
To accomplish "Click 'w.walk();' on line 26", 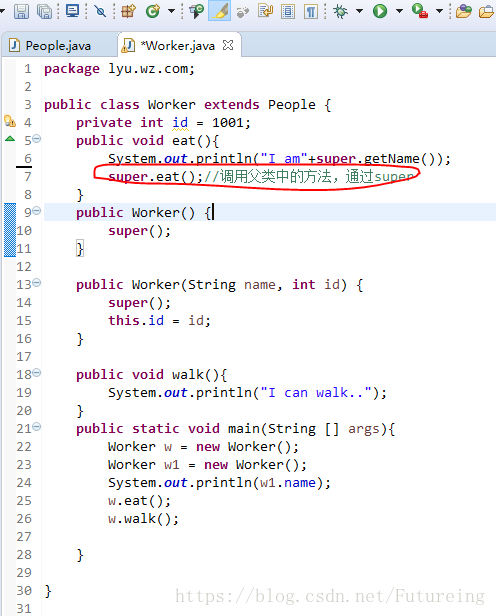I will pyautogui.click(x=143, y=519).
